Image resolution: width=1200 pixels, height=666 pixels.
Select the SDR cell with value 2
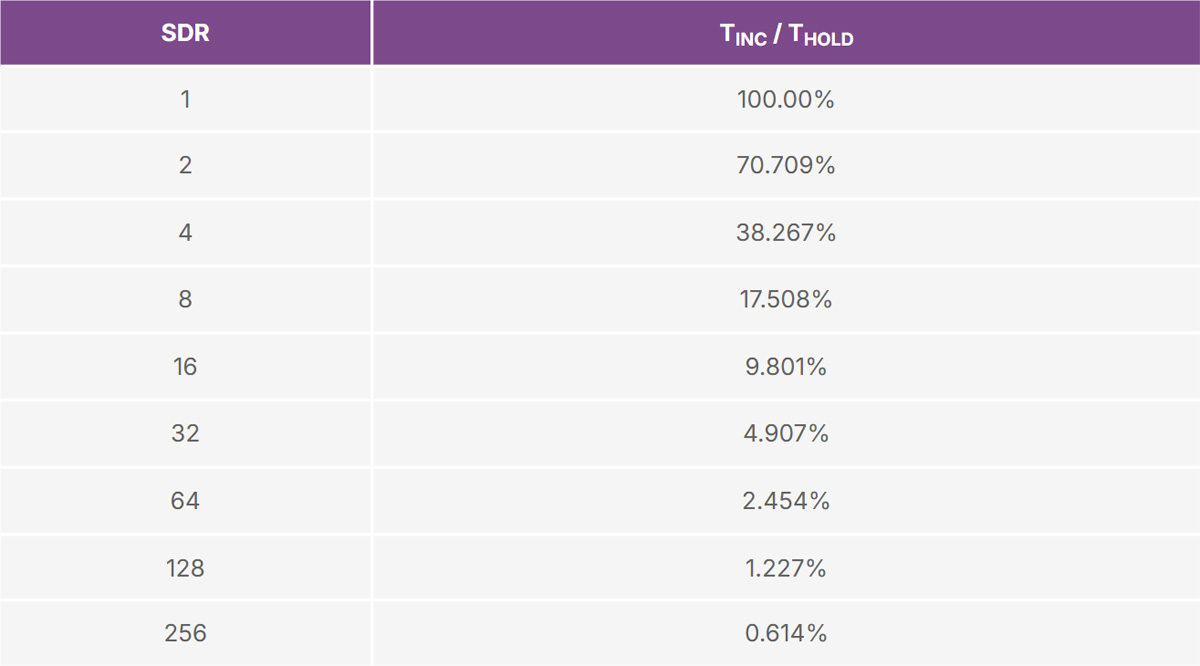[x=185, y=165]
